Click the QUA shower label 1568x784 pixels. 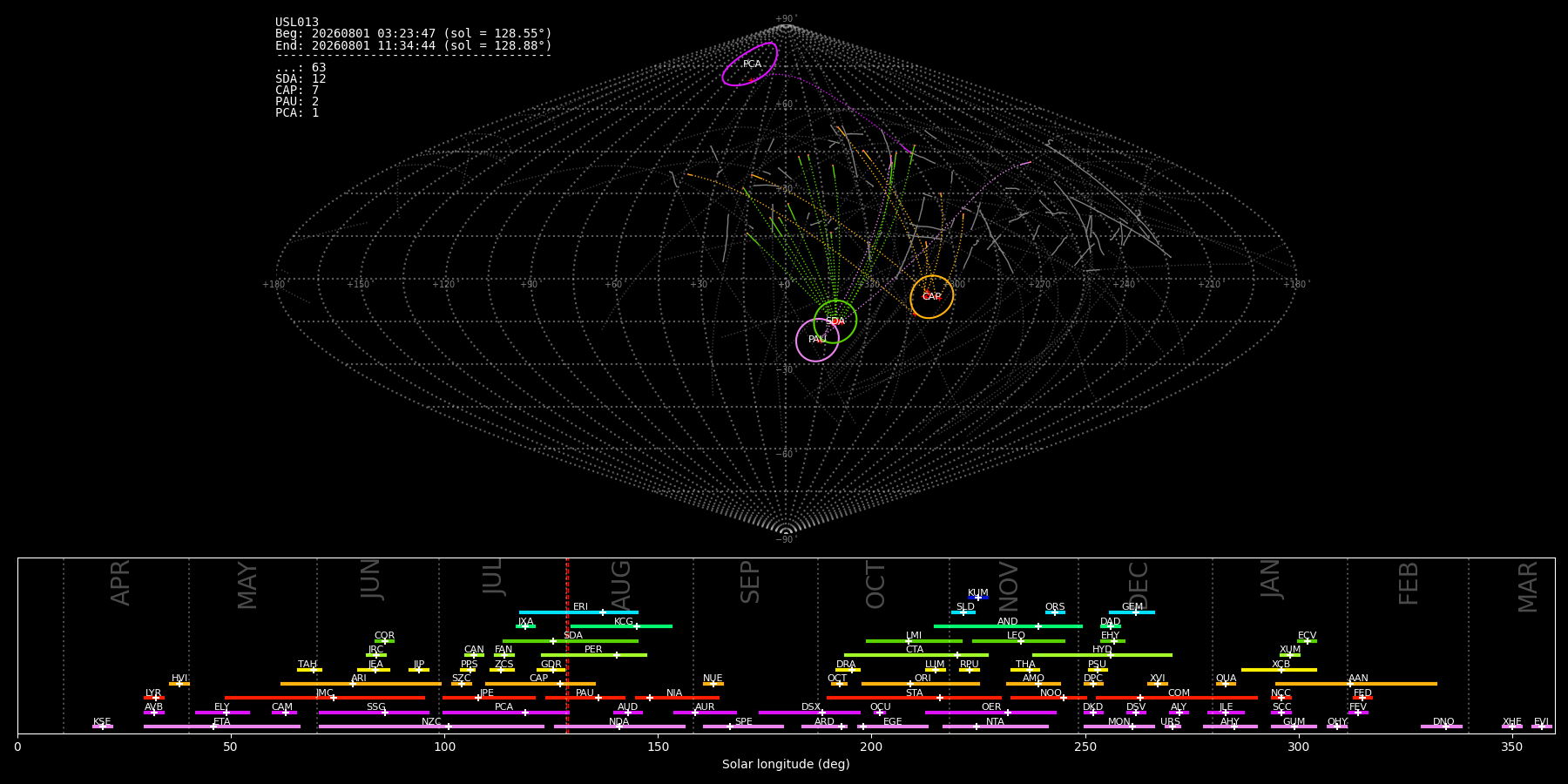(1226, 679)
